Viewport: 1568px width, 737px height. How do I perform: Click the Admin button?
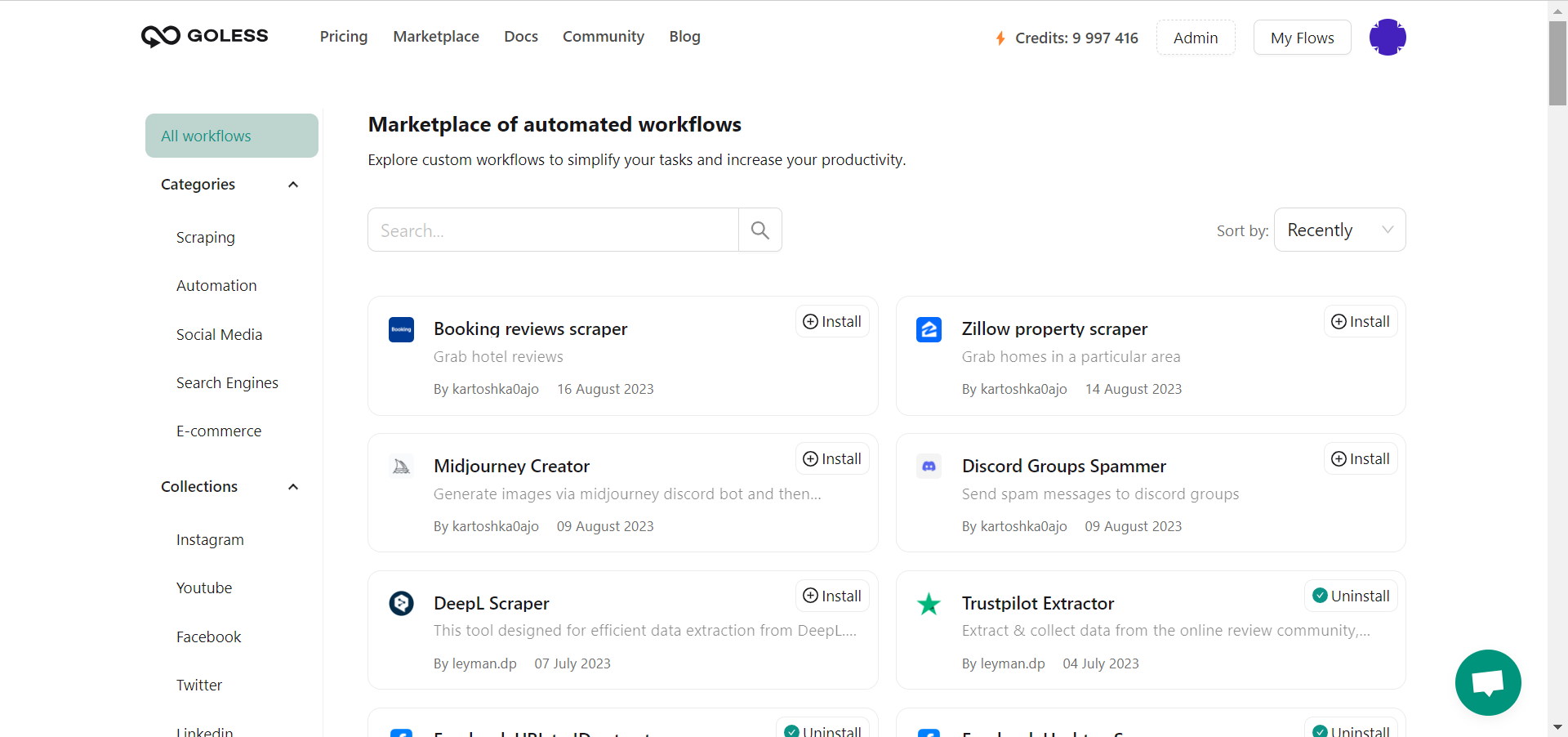tap(1196, 38)
